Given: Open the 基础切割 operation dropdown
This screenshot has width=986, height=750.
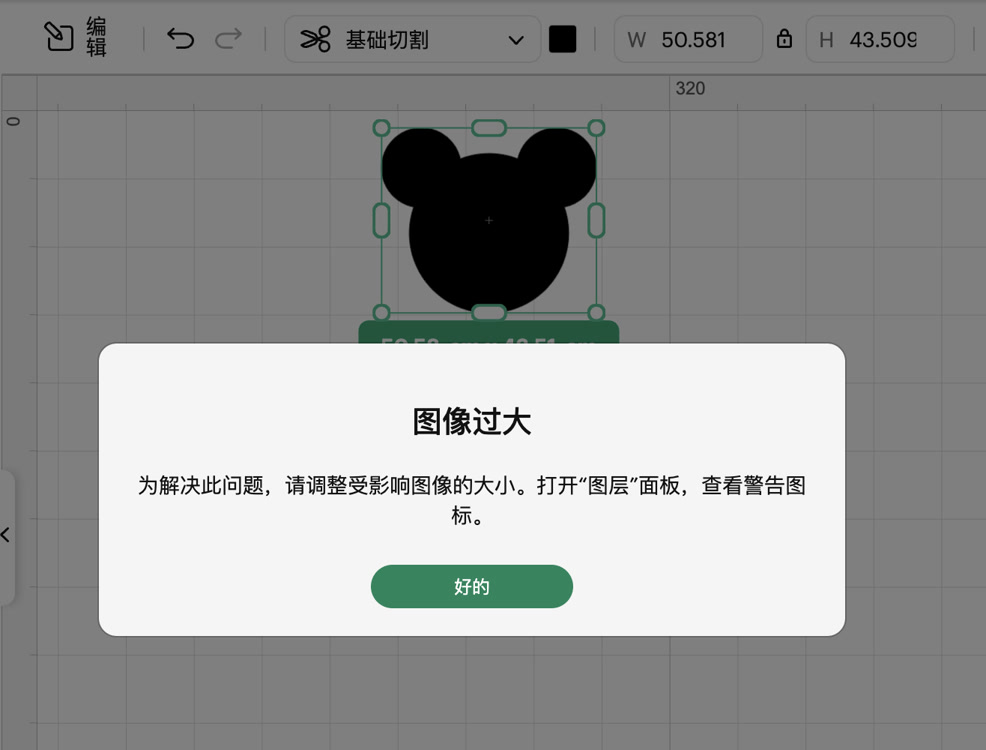Looking at the screenshot, I should pos(413,39).
